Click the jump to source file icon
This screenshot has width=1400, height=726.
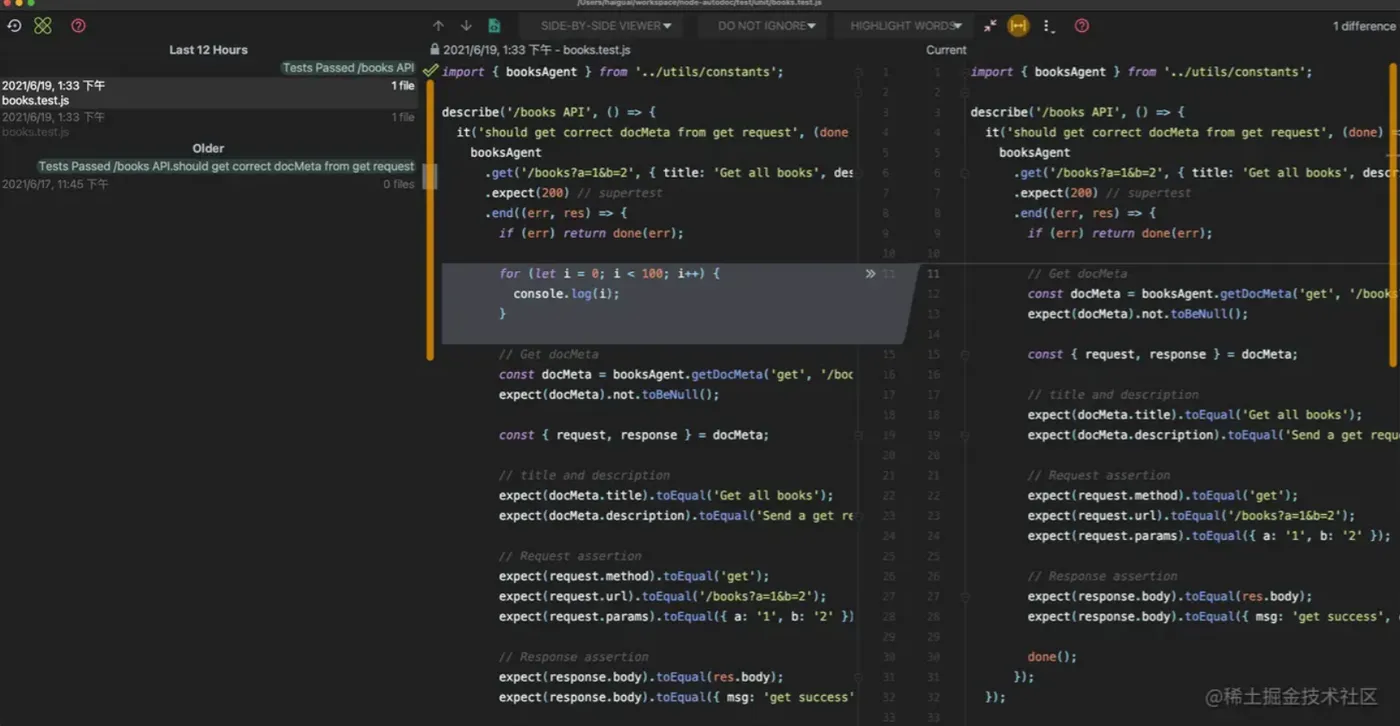point(494,26)
